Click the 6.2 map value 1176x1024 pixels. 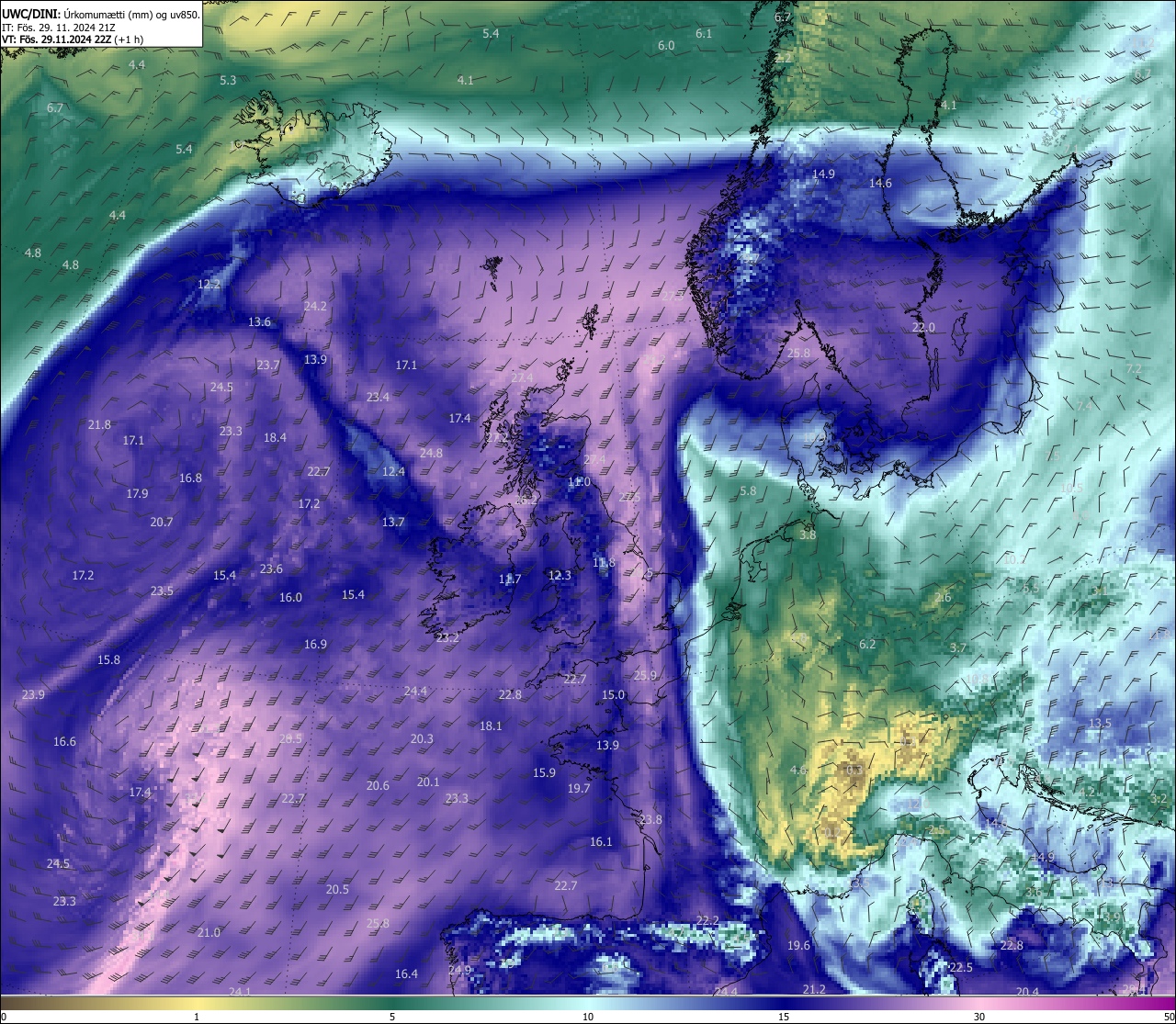(x=867, y=645)
